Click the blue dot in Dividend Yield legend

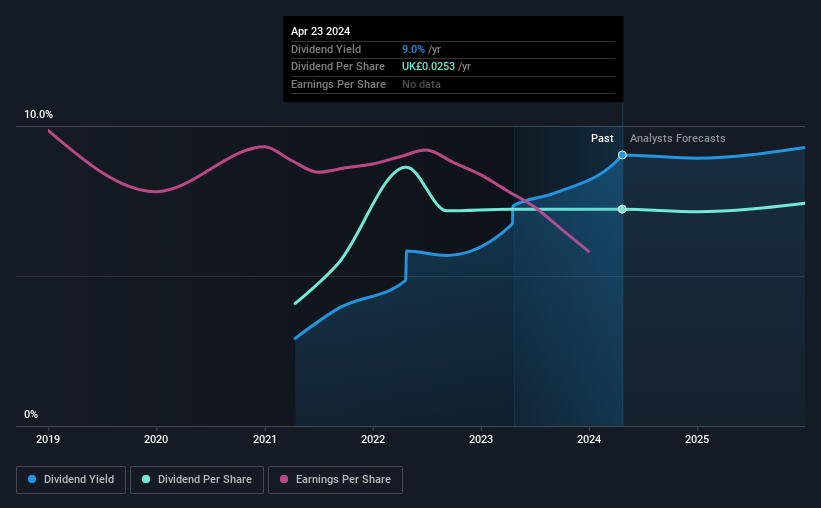pos(32,479)
